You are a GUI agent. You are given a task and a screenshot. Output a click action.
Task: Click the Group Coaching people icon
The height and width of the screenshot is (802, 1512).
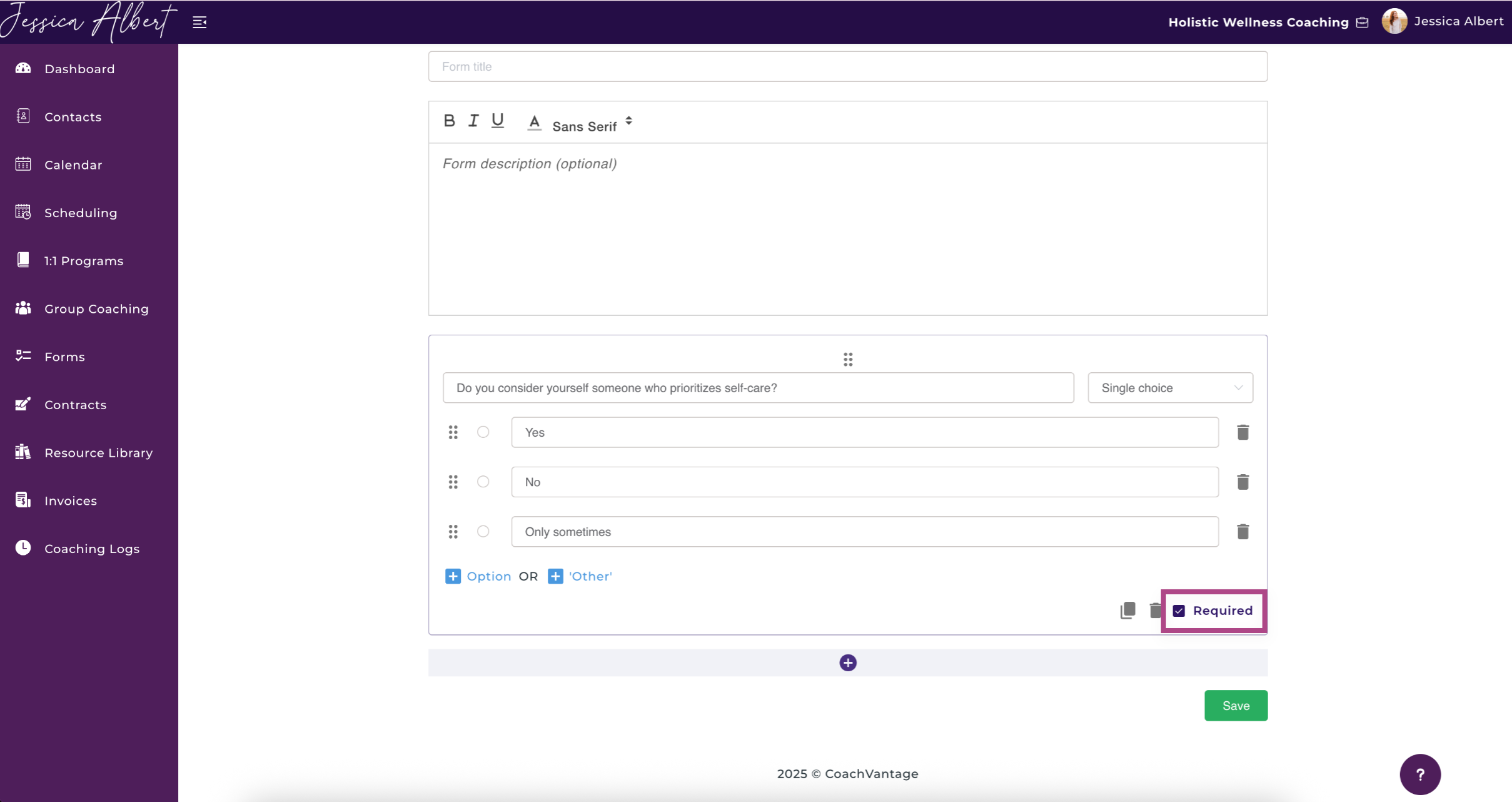(x=23, y=308)
